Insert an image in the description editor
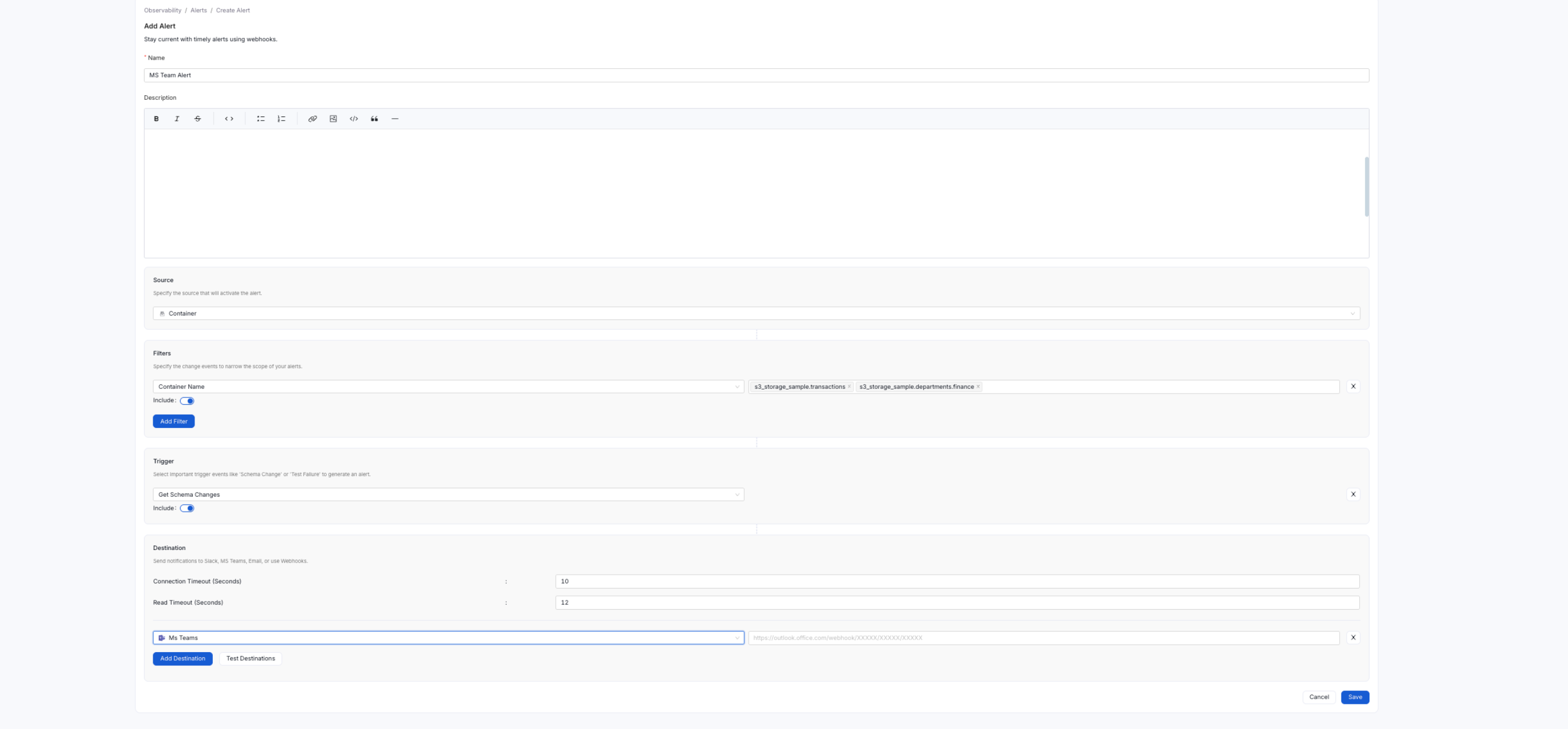The height and width of the screenshot is (729, 1568). pos(333,119)
